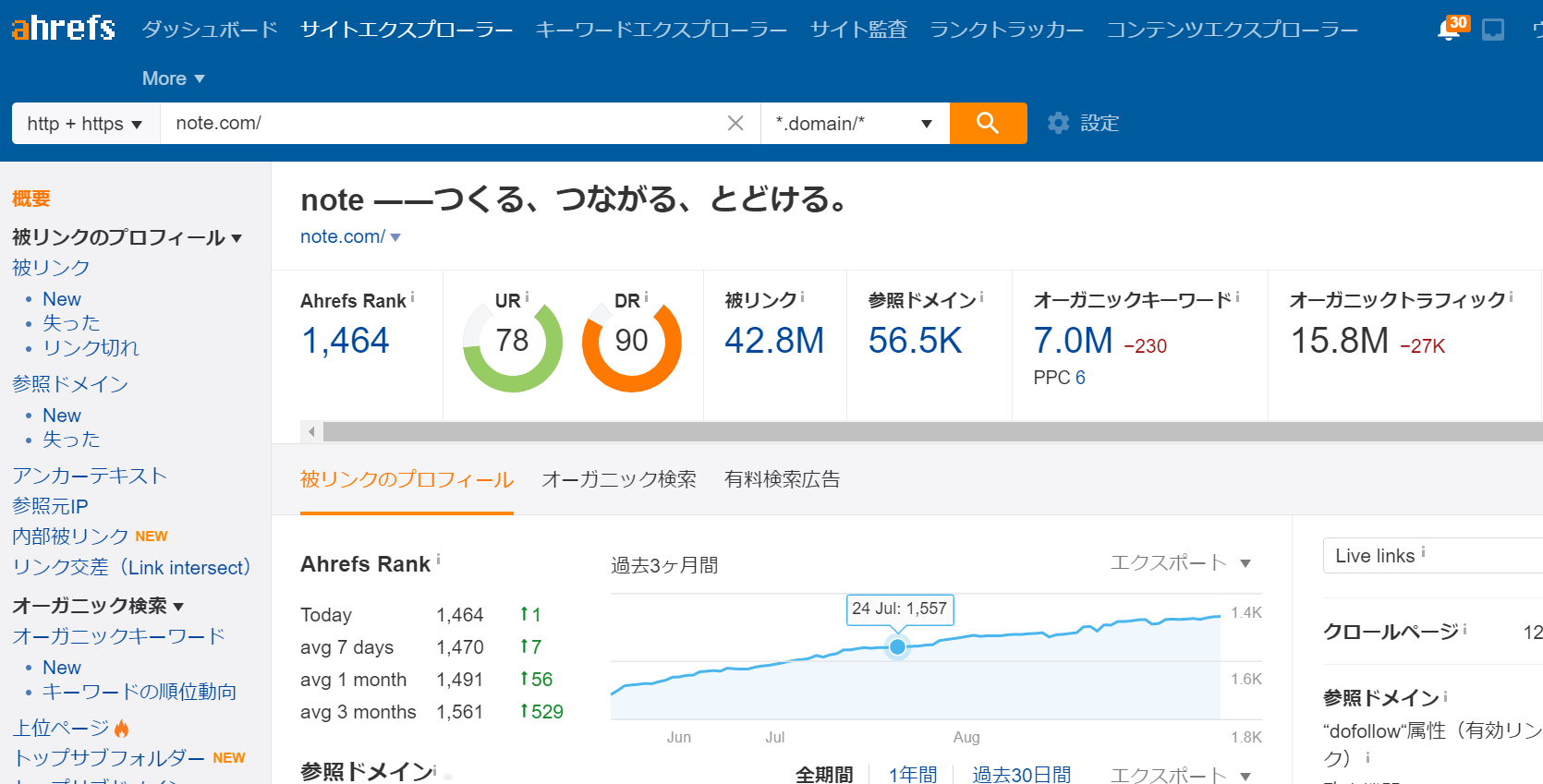
Task: Click the orange search magnifier button
Action: click(988, 123)
